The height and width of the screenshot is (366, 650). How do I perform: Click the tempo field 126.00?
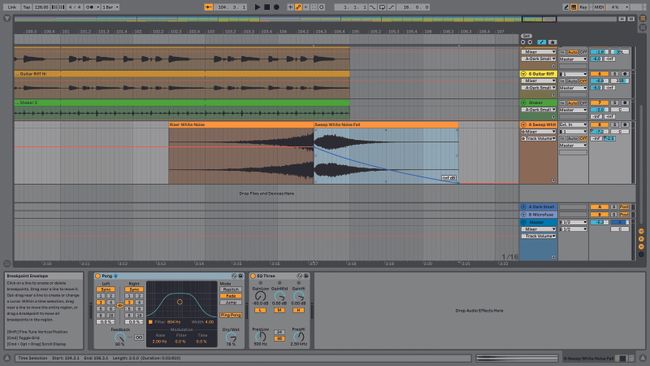coord(41,7)
